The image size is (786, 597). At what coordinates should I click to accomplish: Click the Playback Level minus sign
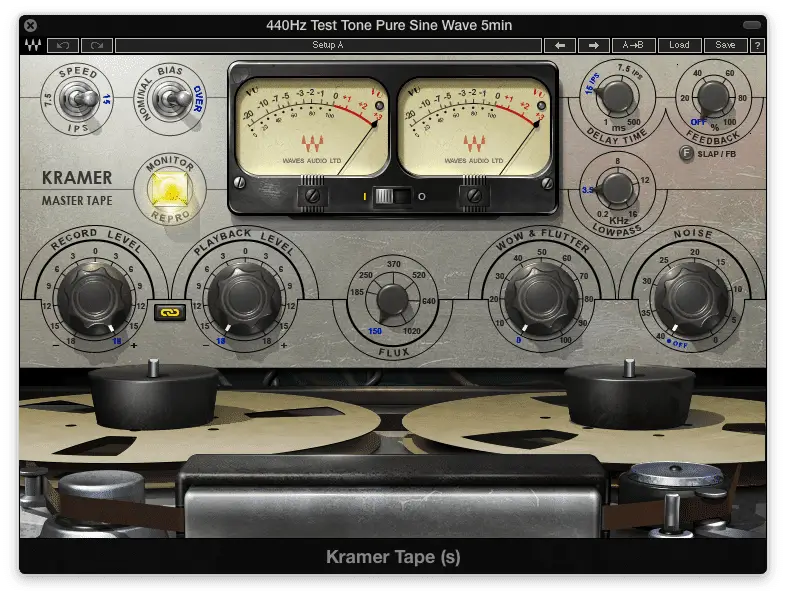click(x=206, y=345)
